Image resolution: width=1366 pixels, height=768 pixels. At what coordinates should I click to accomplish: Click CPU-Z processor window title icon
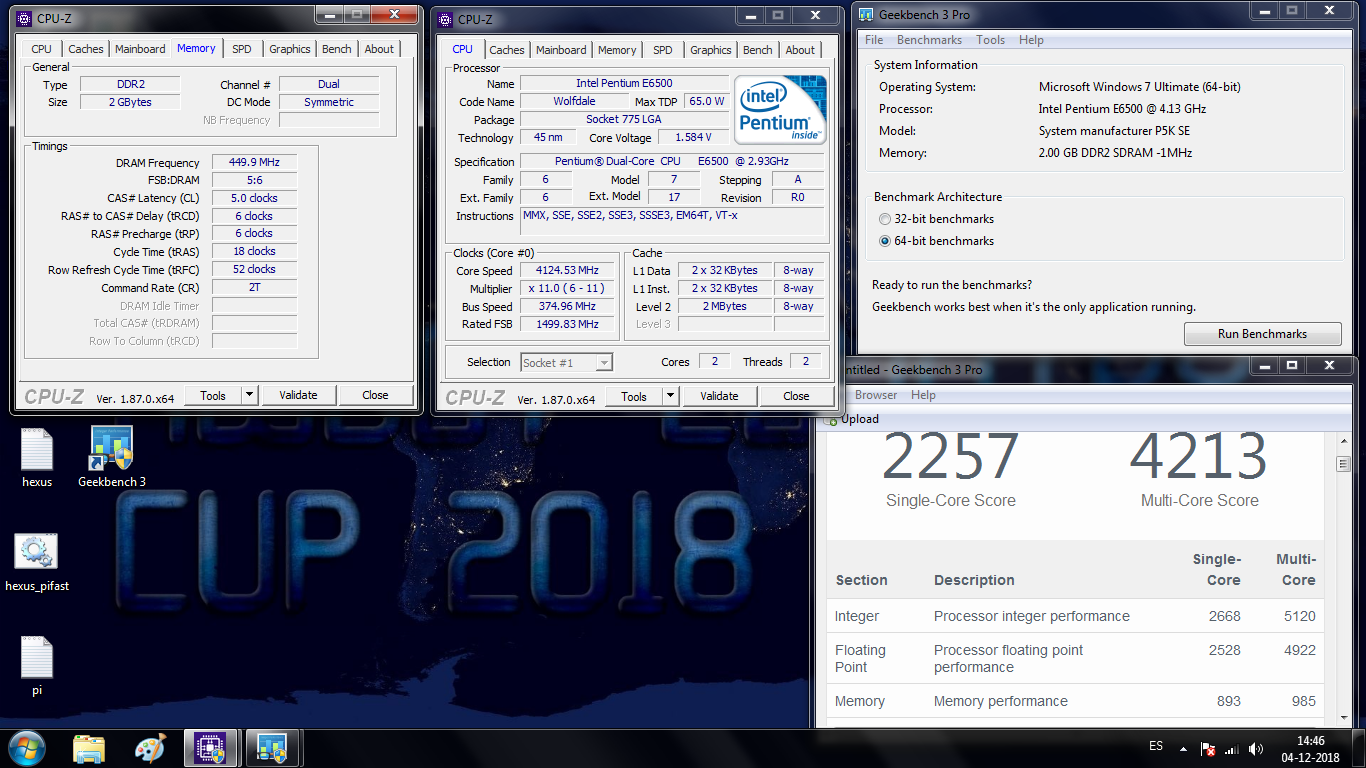[446, 18]
